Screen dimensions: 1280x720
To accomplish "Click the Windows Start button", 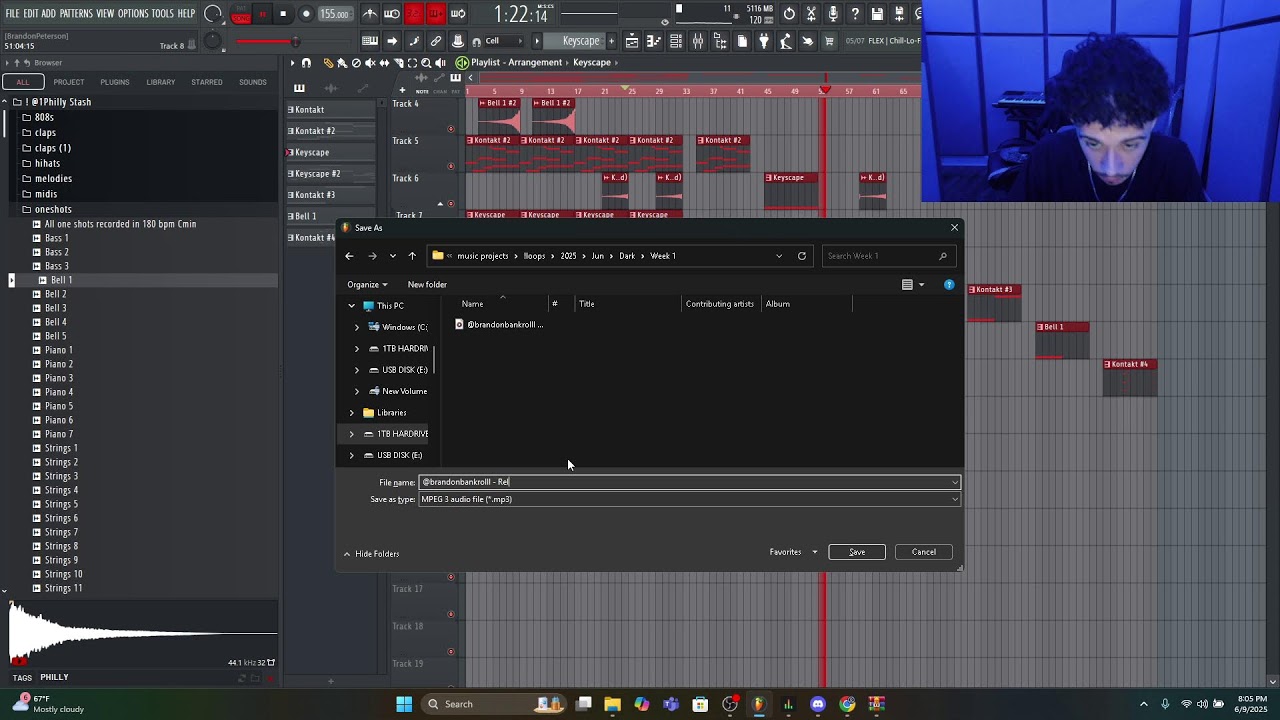I will click(x=404, y=704).
